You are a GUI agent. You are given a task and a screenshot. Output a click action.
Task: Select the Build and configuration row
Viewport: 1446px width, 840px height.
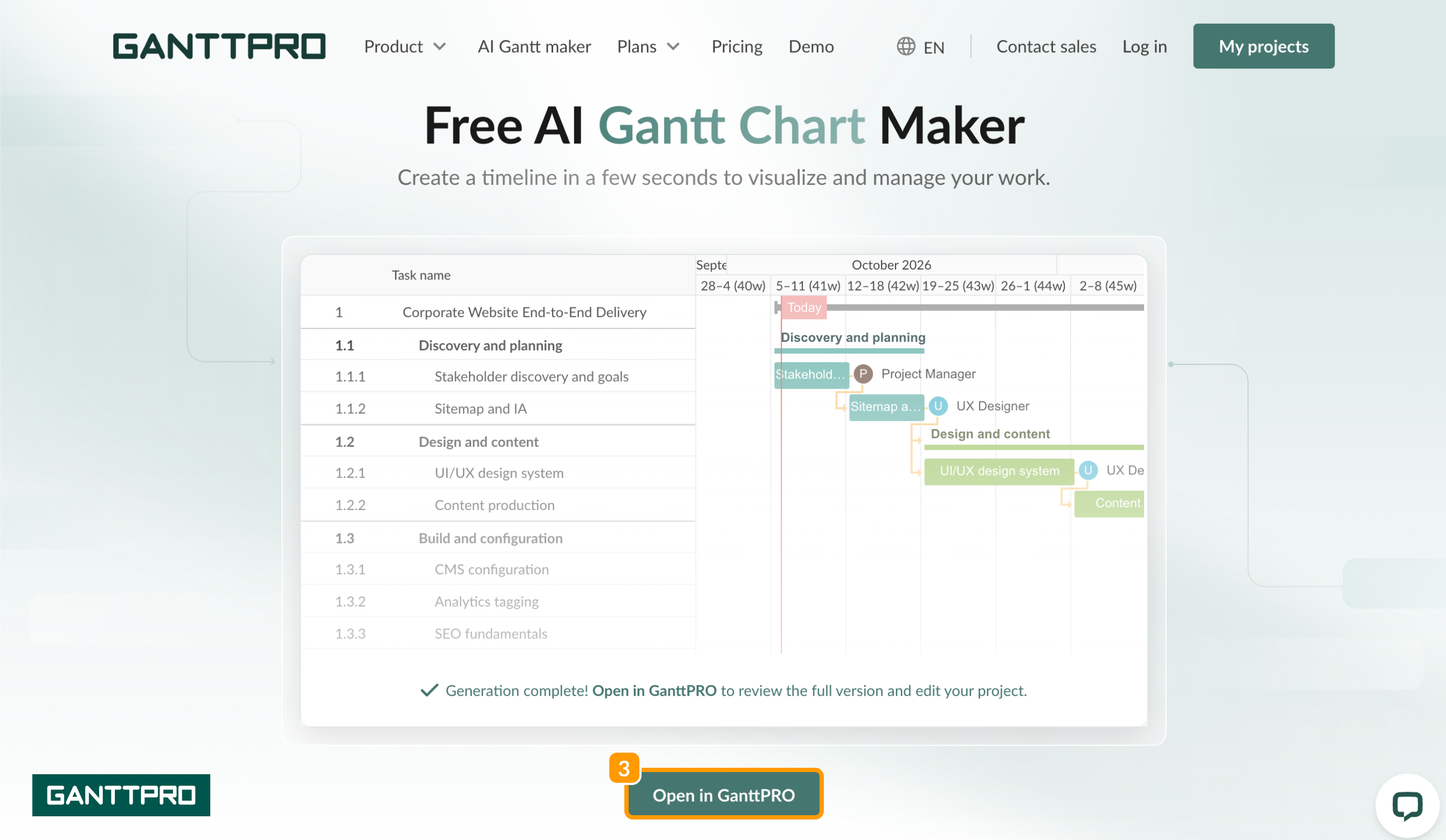pos(498,538)
